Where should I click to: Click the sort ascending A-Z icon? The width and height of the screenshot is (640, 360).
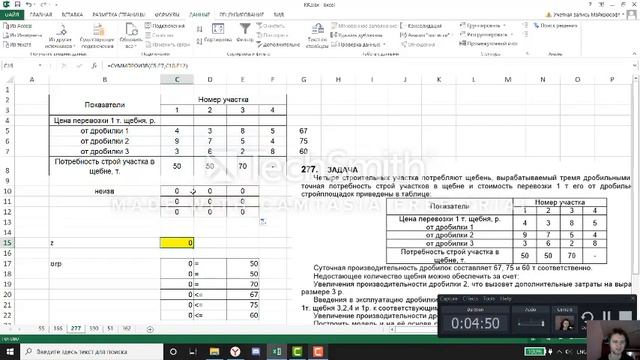200,29
